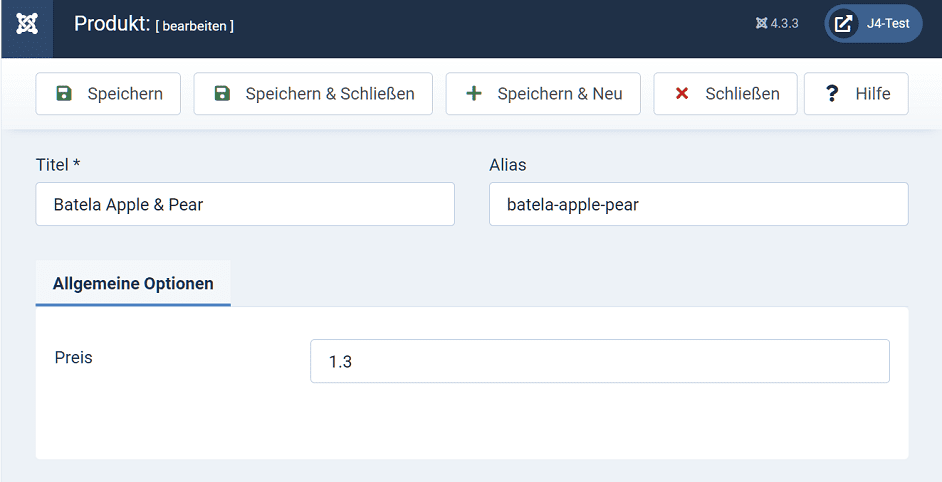The image size is (942, 482).
Task: Open Hilfe via its text label
Action: 872,94
